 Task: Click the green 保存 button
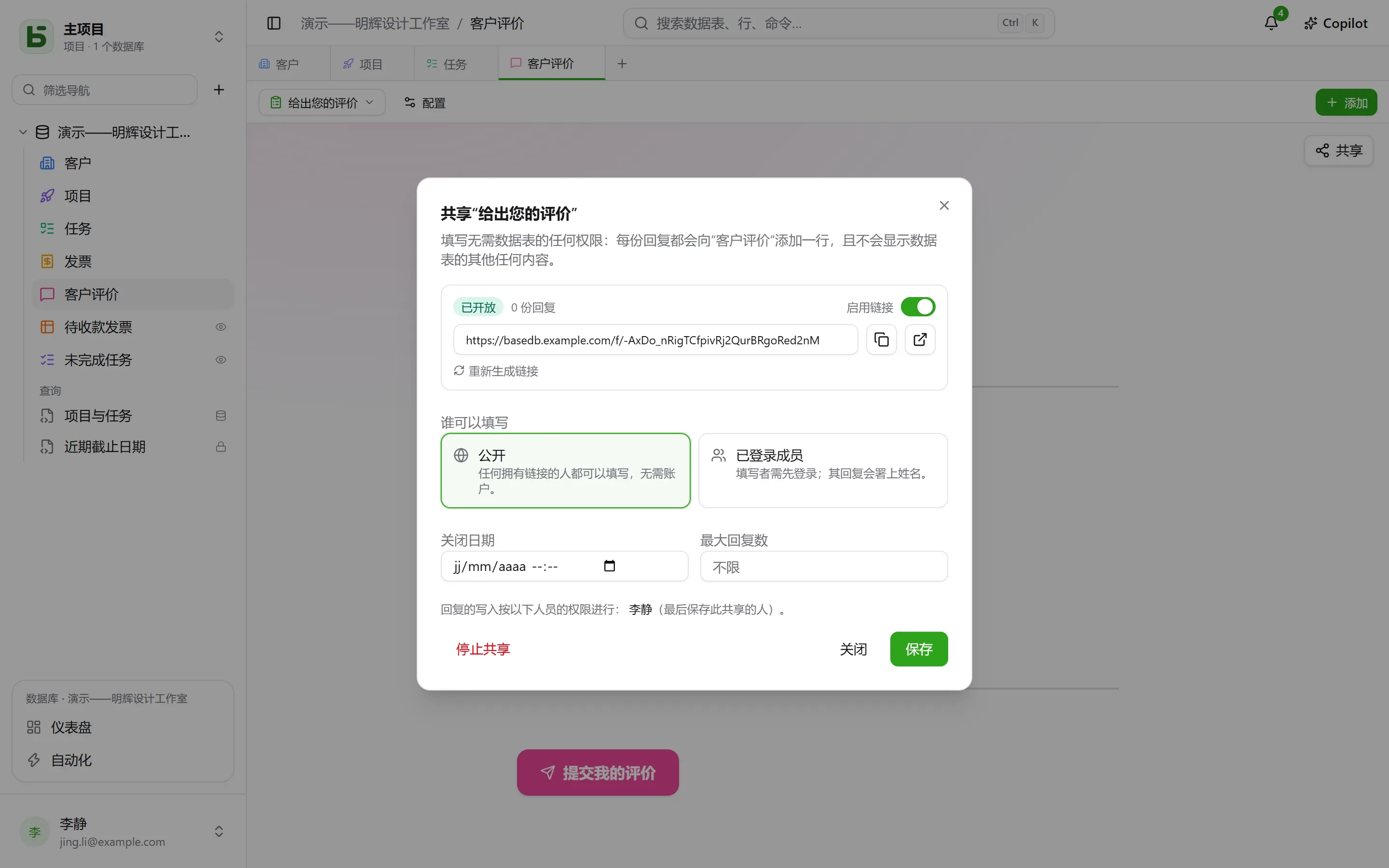click(919, 649)
